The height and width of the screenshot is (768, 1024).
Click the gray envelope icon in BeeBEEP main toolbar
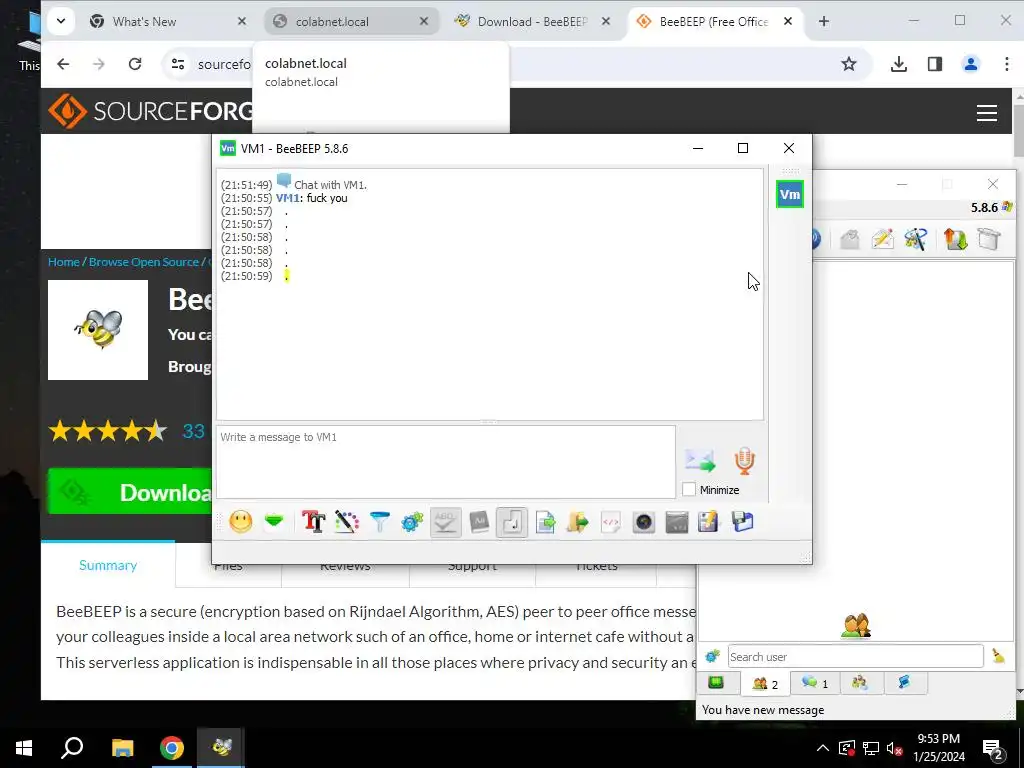click(x=850, y=239)
